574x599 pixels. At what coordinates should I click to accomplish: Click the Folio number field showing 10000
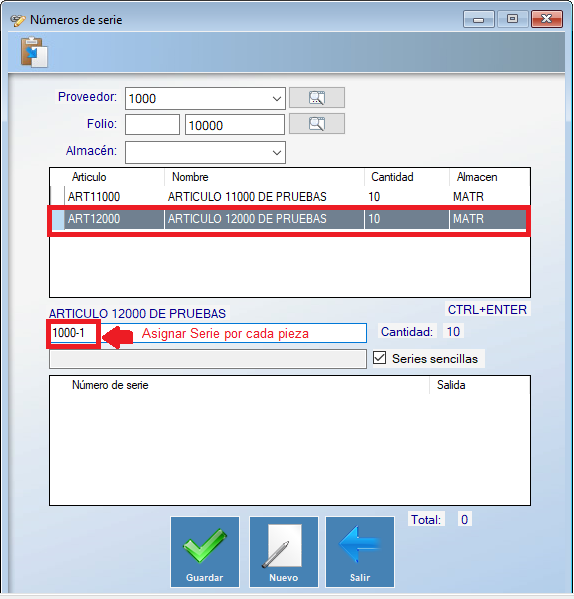coord(234,125)
